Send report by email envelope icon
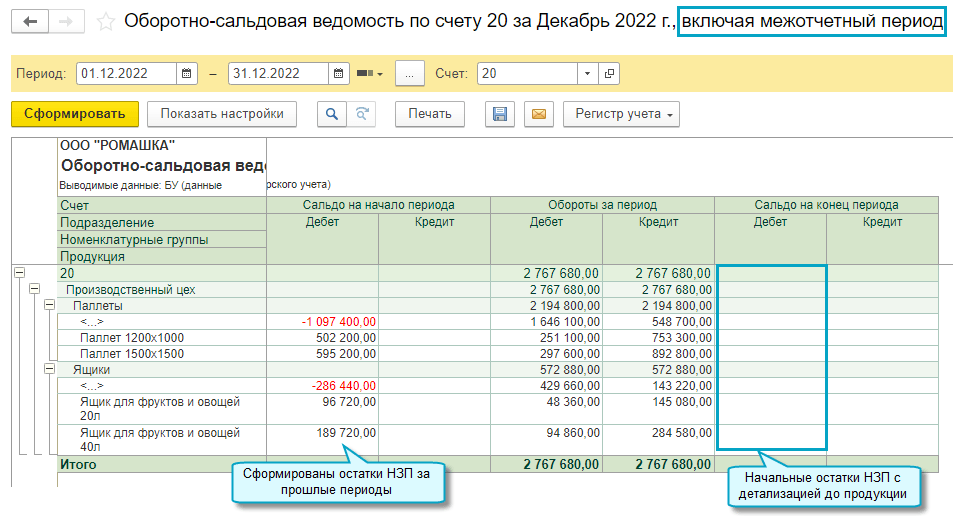953x516 pixels. point(538,114)
